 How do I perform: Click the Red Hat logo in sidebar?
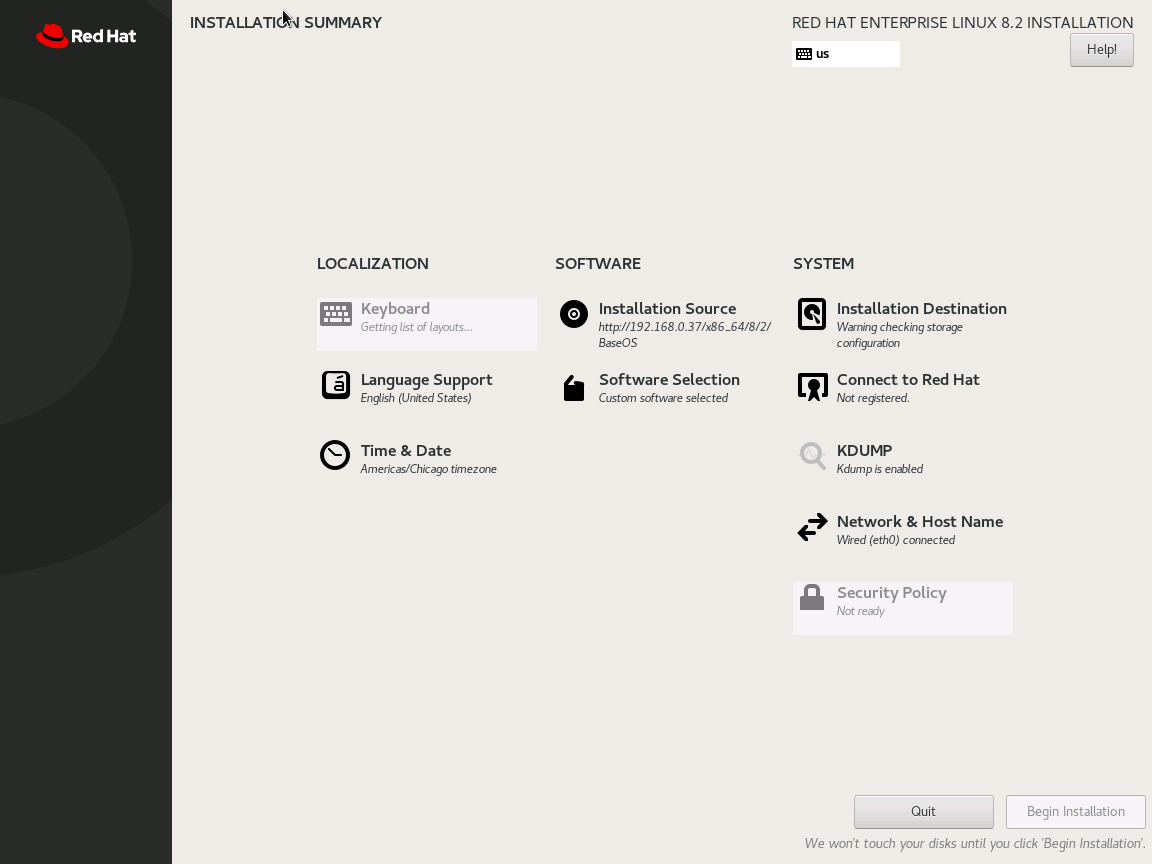[86, 36]
